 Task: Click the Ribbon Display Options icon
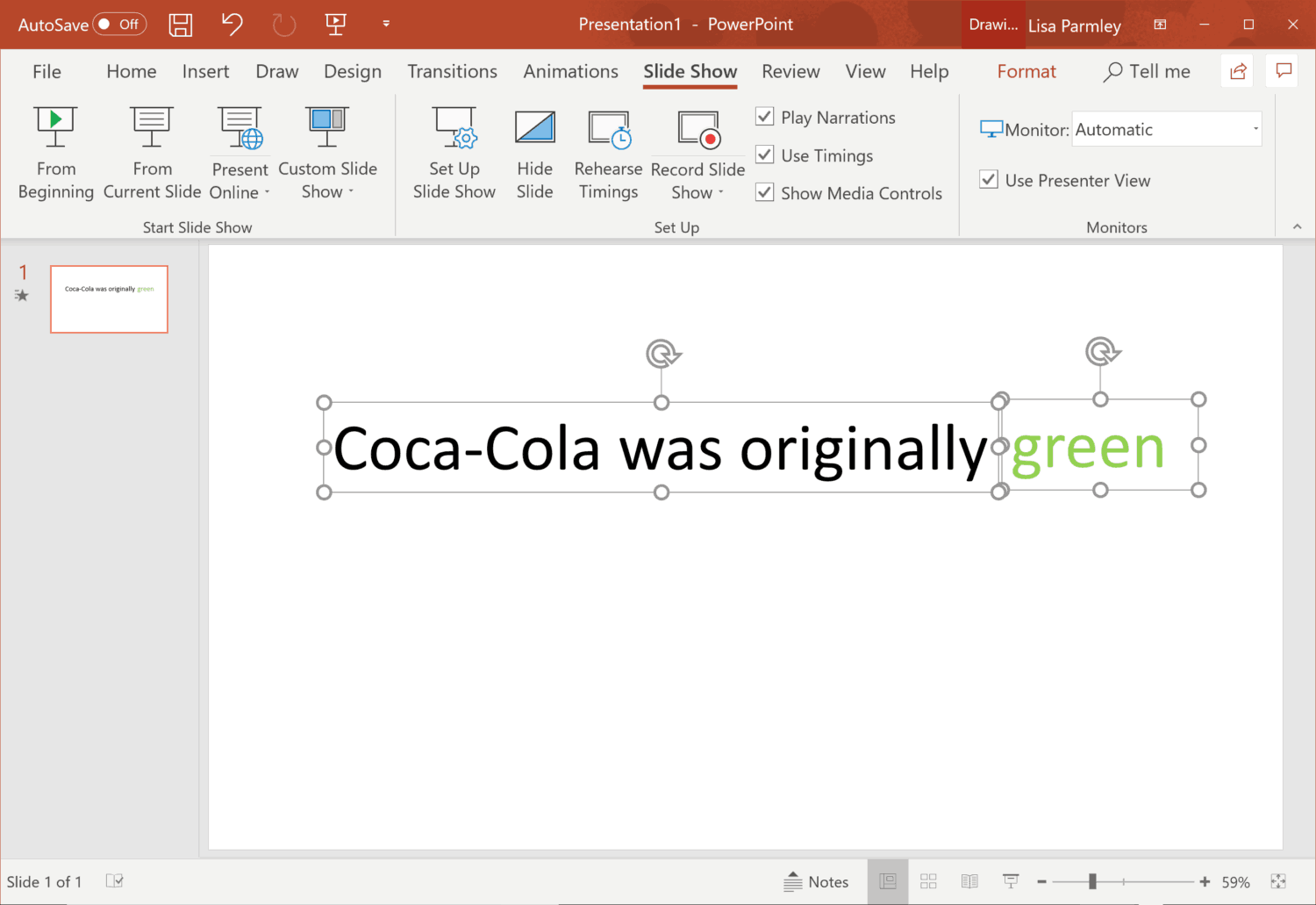[1160, 25]
